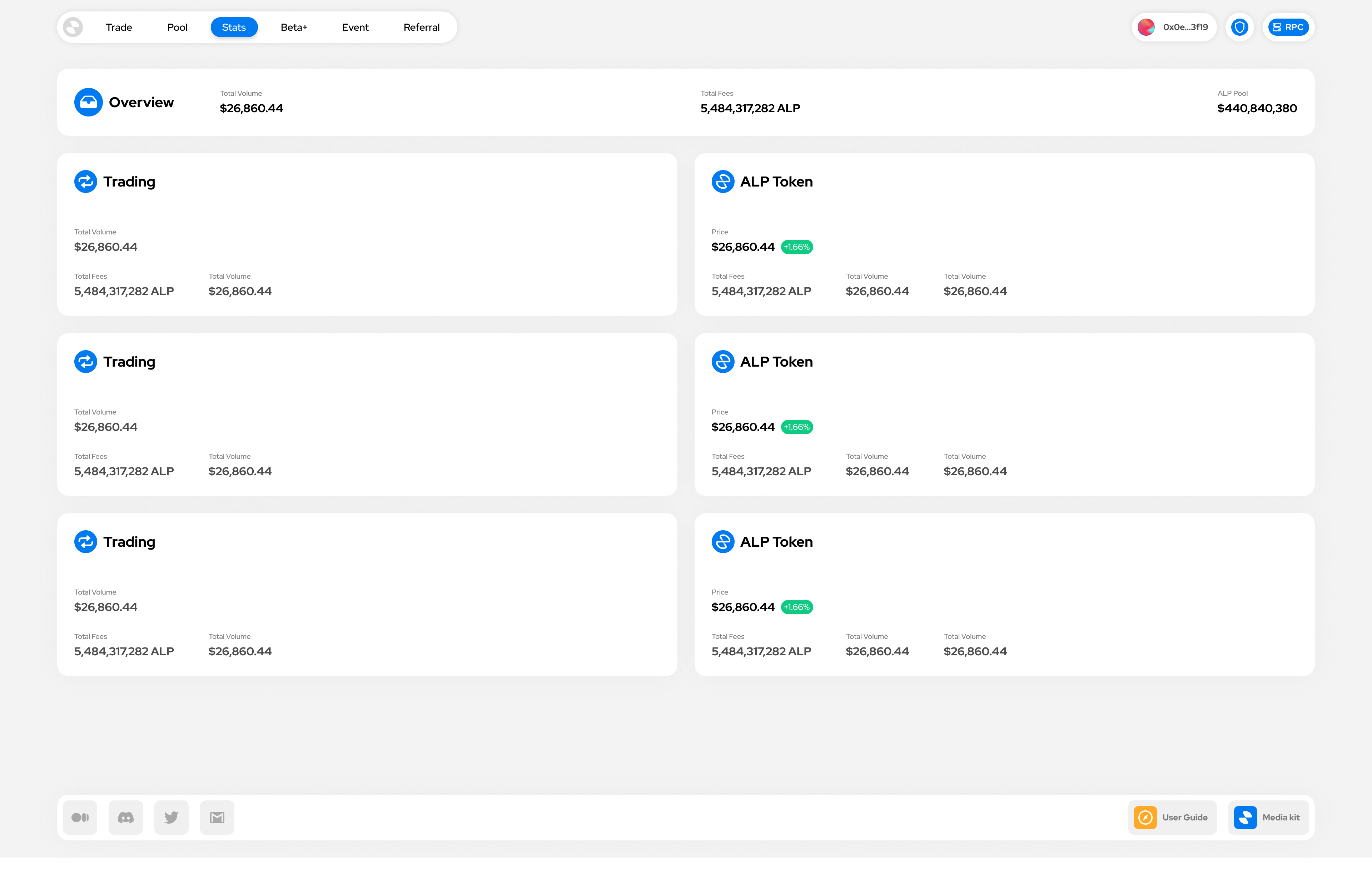
Task: Click the first Trading card swap icon
Action: coord(85,182)
